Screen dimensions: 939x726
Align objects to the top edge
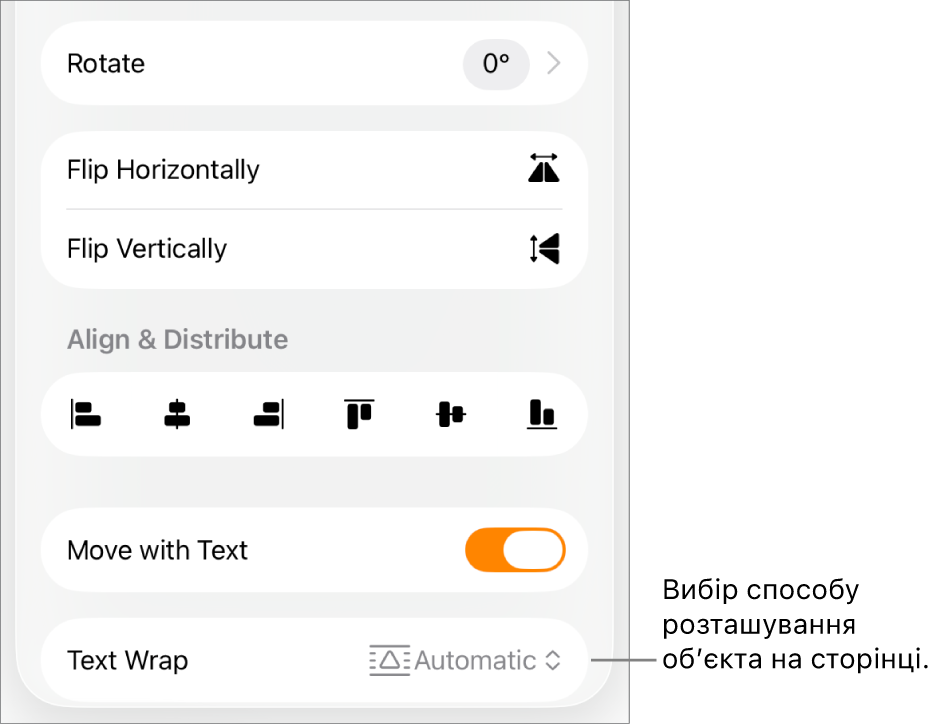coord(359,415)
